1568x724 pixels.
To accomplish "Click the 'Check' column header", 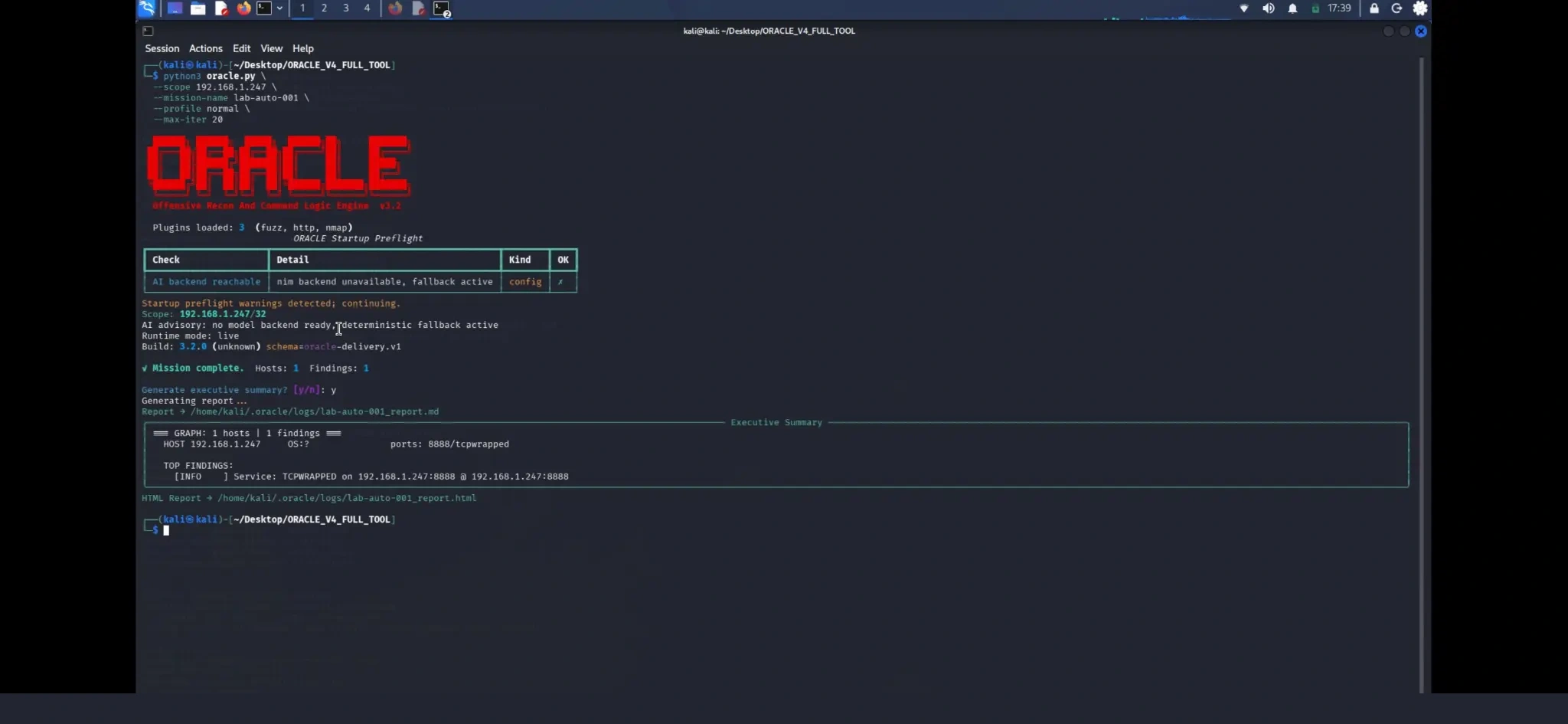I will pyautogui.click(x=166, y=260).
